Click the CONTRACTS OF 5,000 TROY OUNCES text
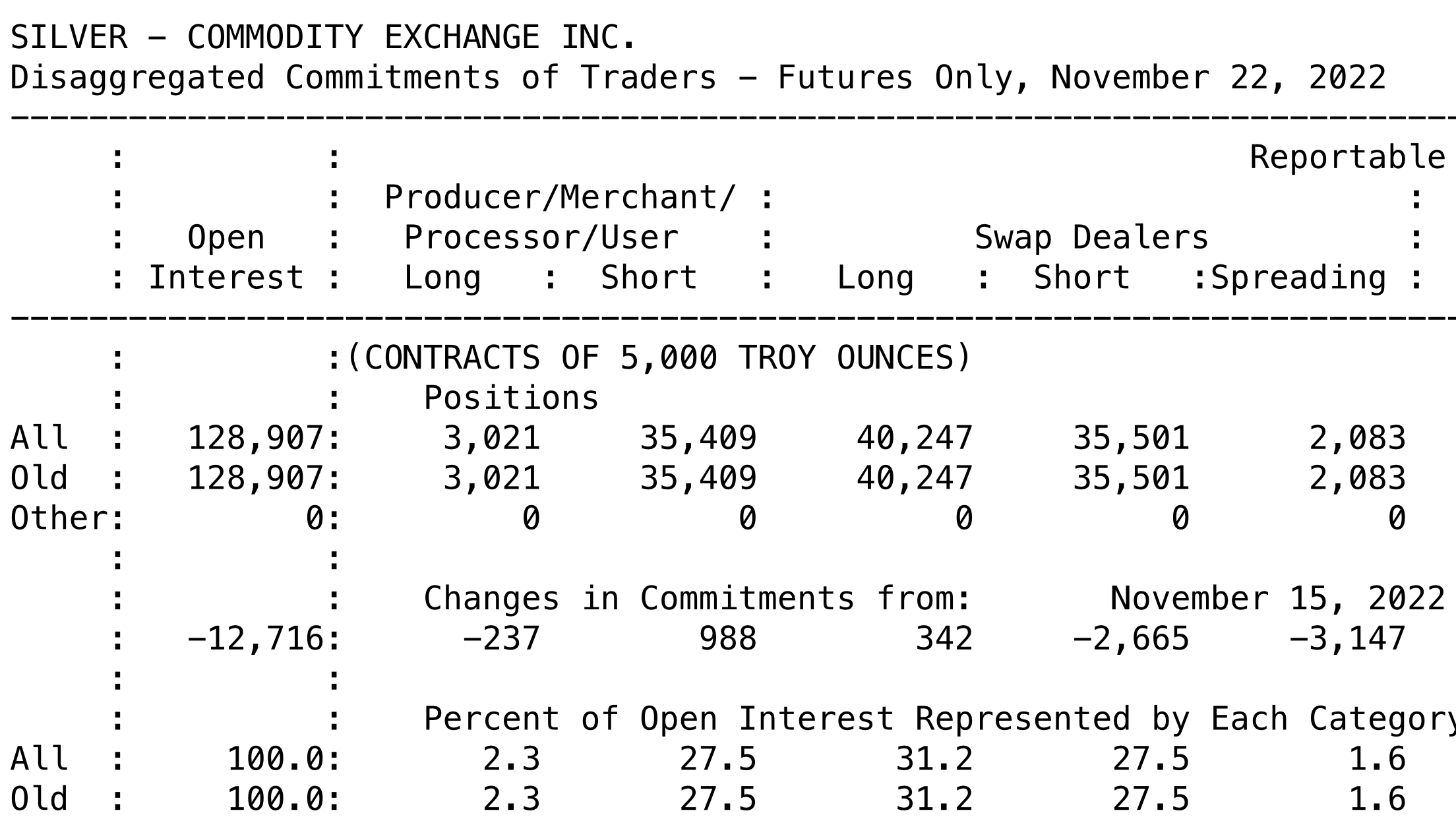This screenshot has width=1456, height=819. pyautogui.click(x=659, y=359)
